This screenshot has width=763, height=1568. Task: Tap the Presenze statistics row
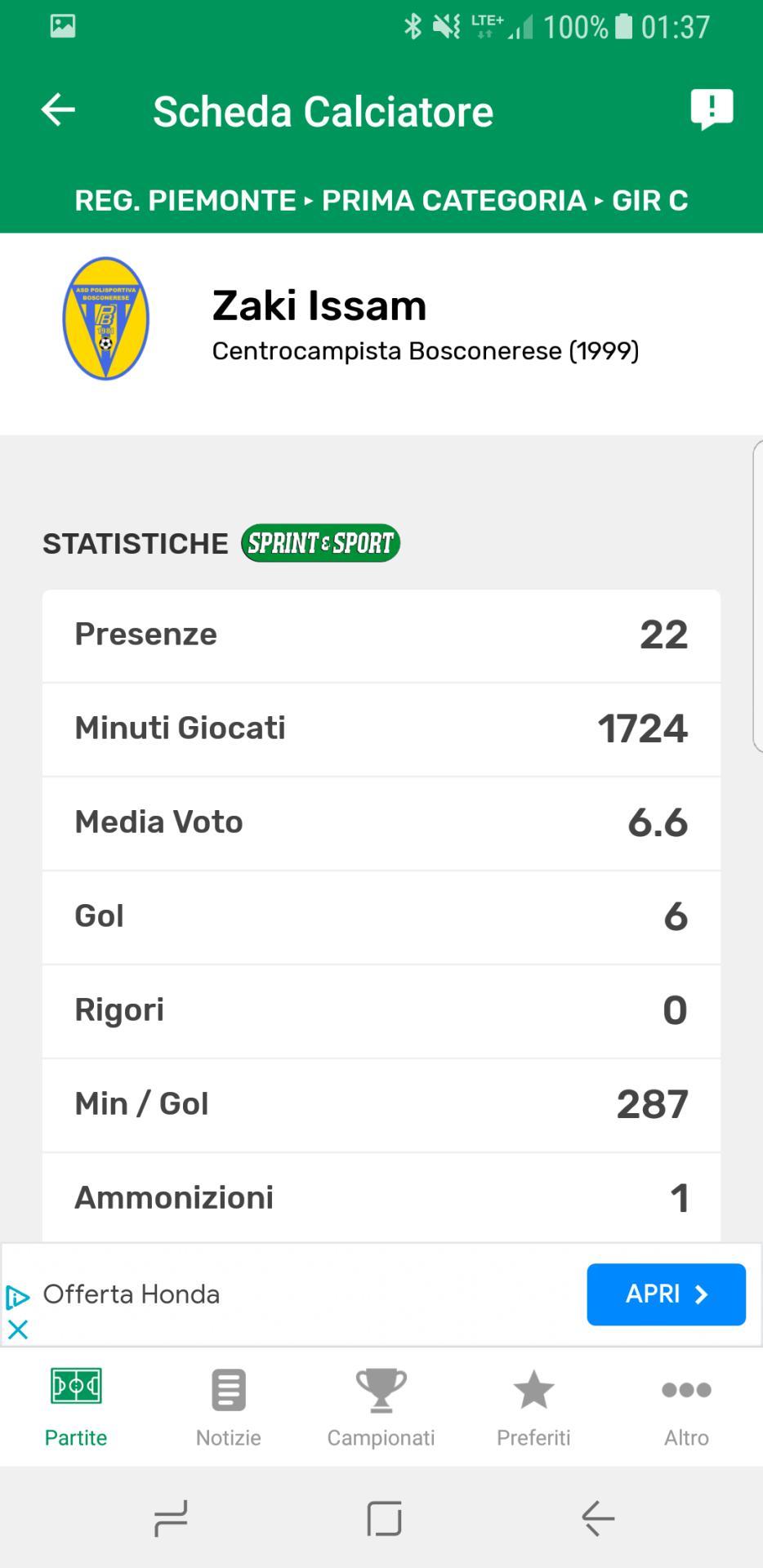point(381,635)
